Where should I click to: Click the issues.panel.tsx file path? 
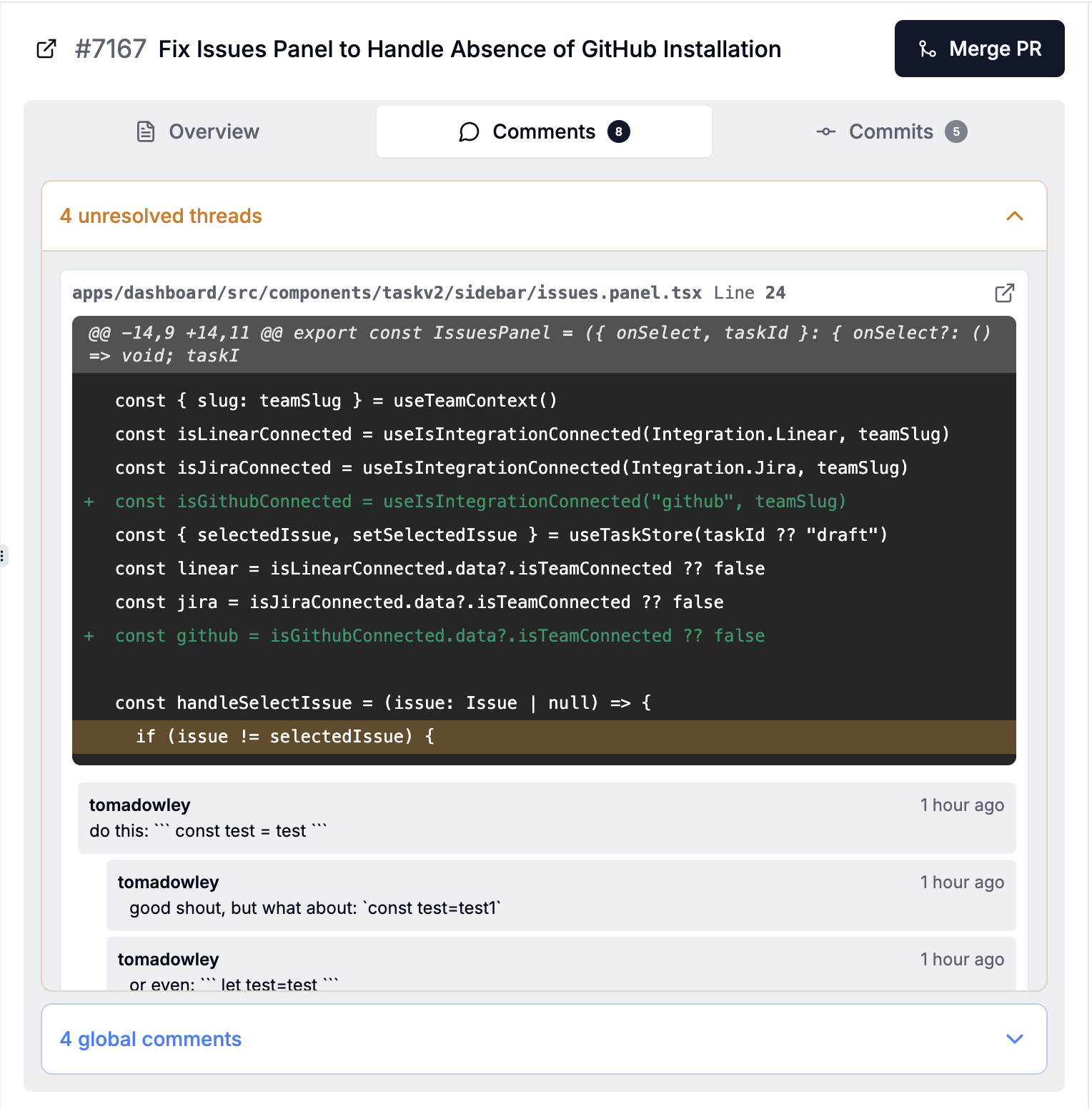387,293
